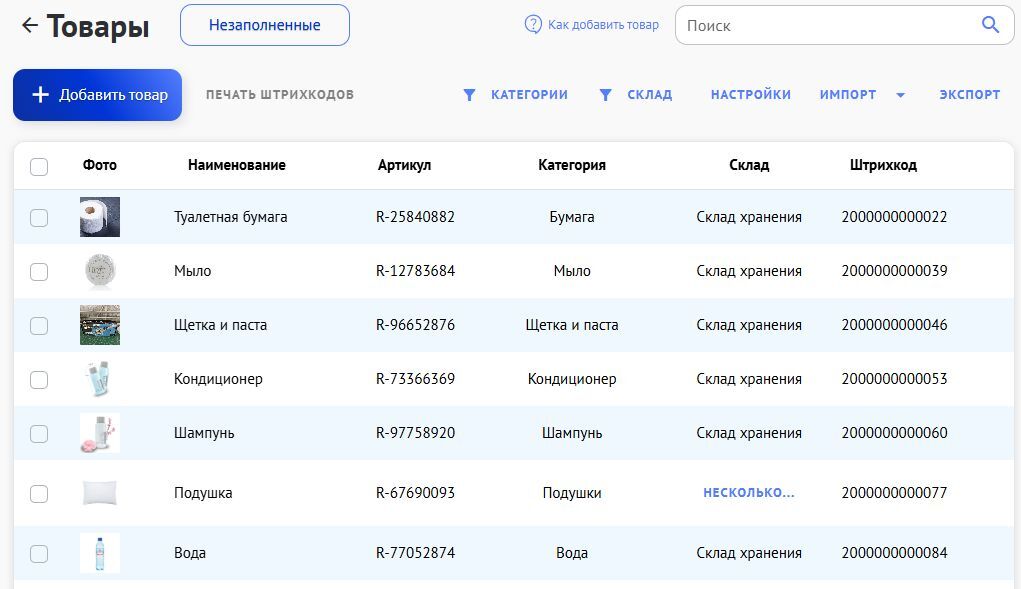Open the pillow product thumbnail

tap(100, 493)
